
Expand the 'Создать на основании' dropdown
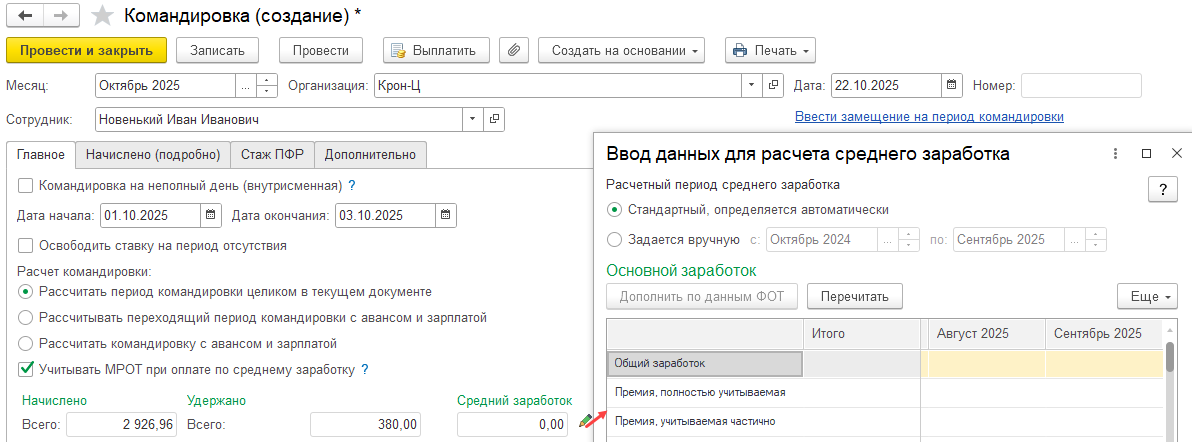point(621,50)
